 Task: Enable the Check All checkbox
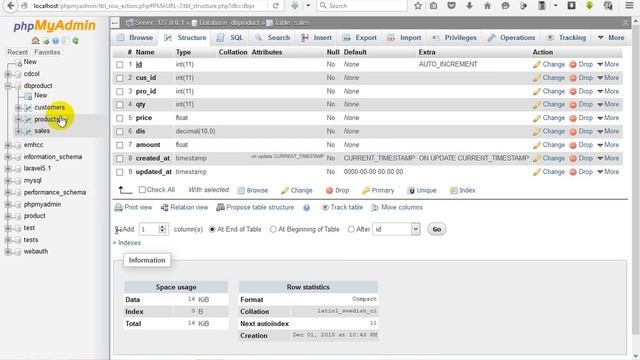(142, 190)
